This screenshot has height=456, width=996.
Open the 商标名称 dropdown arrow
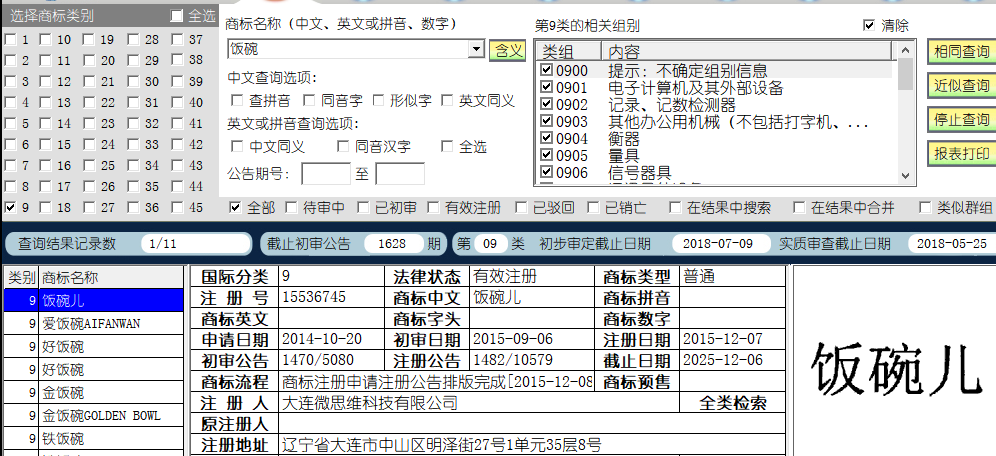point(476,49)
